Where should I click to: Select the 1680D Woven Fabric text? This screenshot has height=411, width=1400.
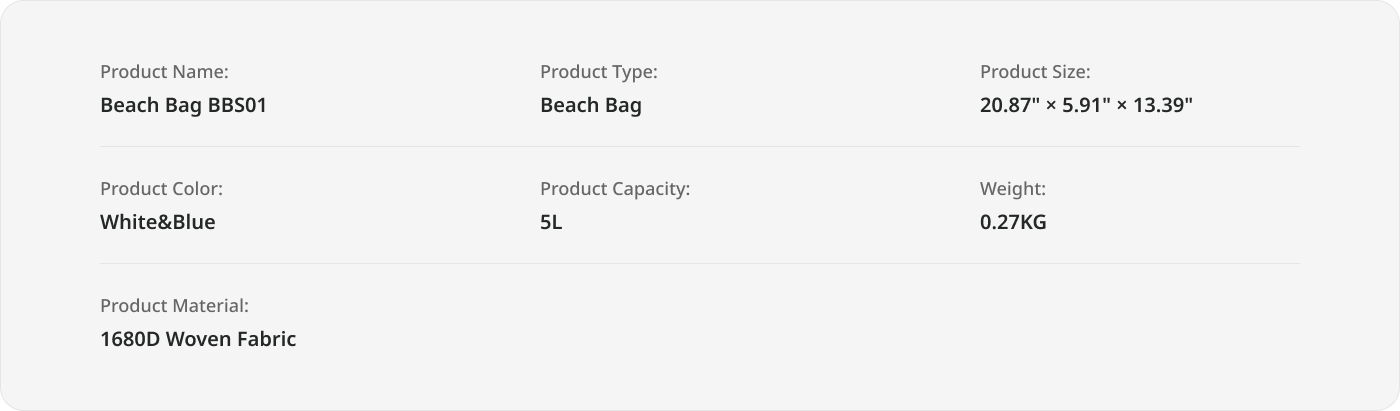pos(198,339)
